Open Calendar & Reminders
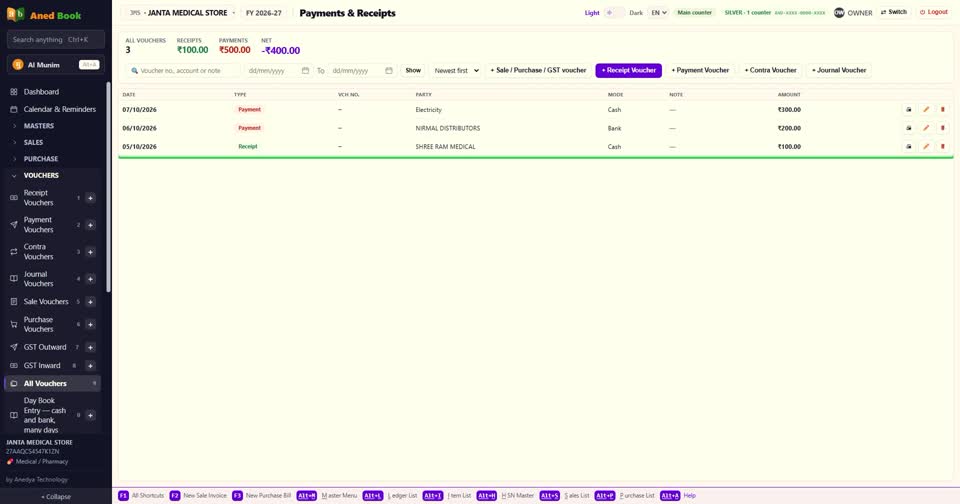 [x=59, y=109]
